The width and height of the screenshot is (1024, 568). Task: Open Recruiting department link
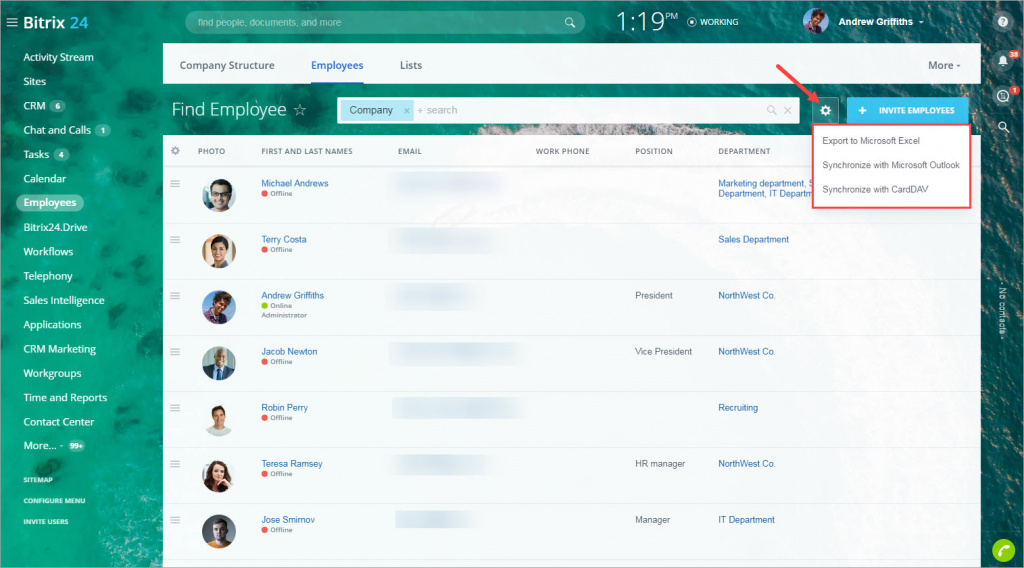click(738, 407)
